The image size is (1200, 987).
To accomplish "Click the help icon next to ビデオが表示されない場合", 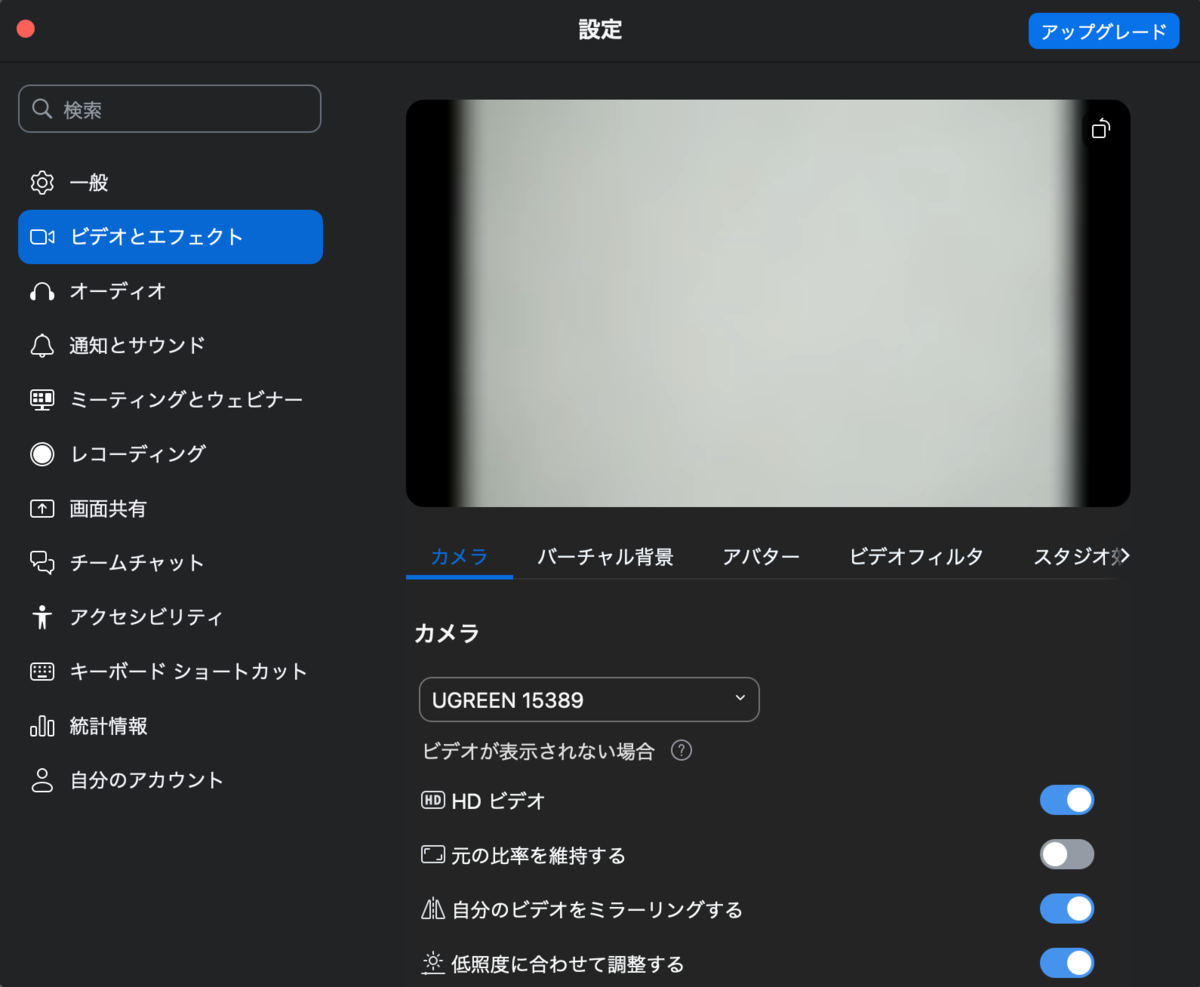I will pos(681,750).
